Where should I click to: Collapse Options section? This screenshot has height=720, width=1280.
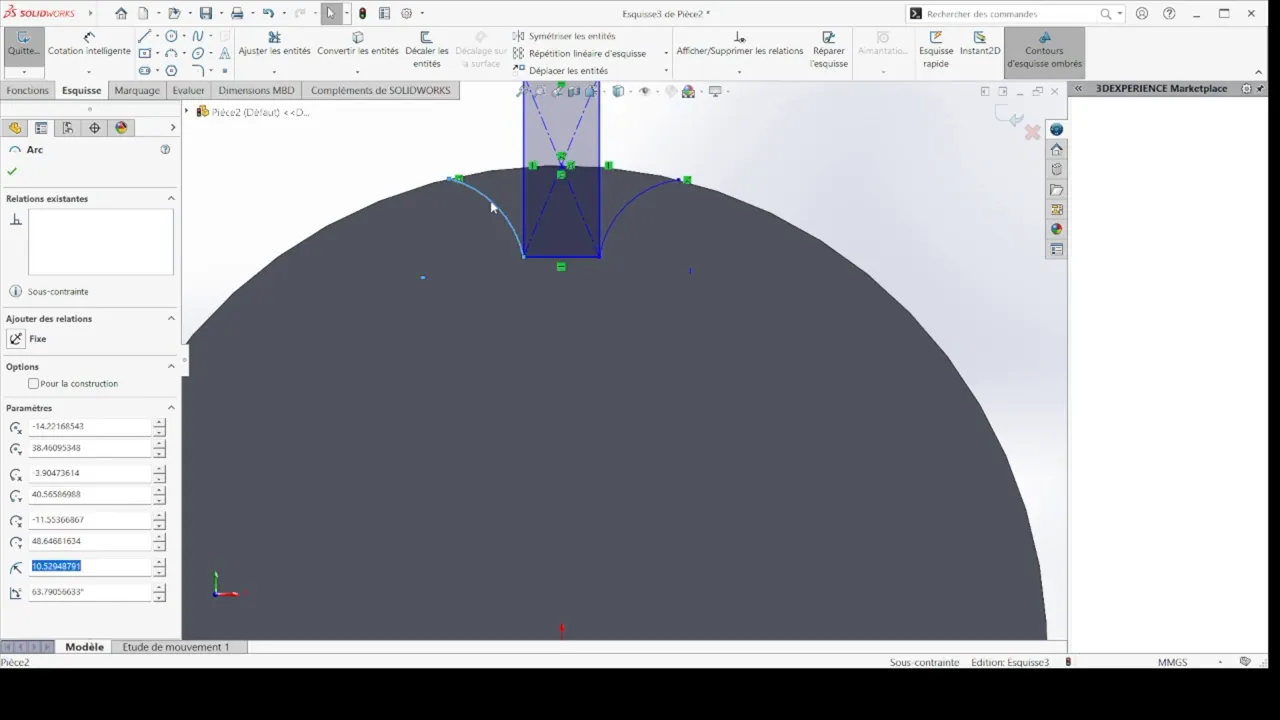(171, 367)
